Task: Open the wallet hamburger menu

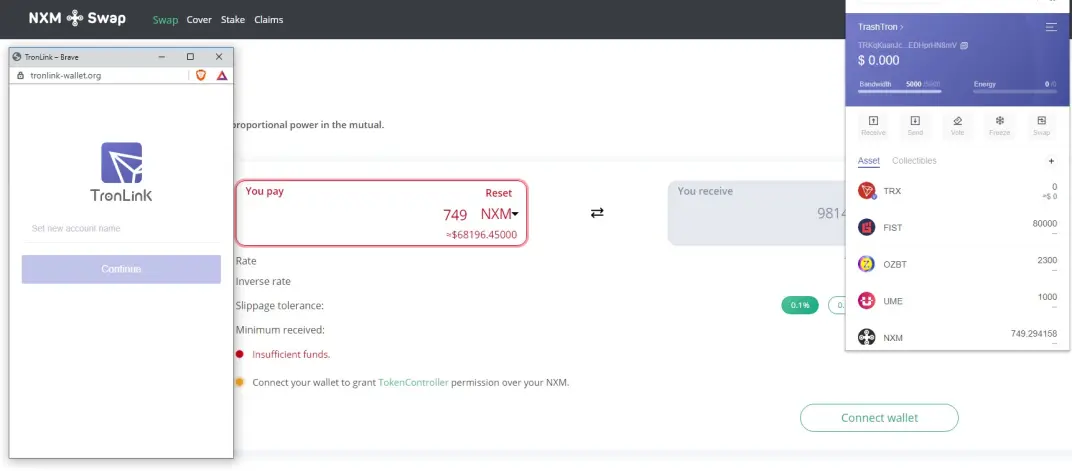Action: point(1051,27)
